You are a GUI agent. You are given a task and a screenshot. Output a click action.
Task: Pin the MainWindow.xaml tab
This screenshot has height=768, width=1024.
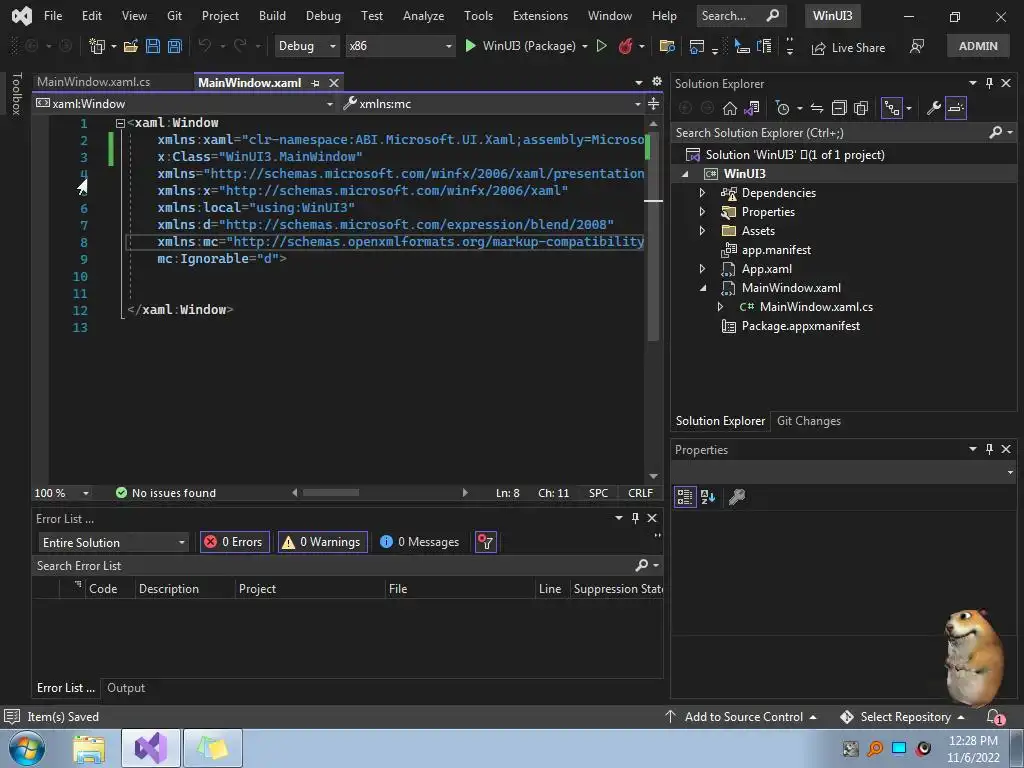click(x=315, y=83)
